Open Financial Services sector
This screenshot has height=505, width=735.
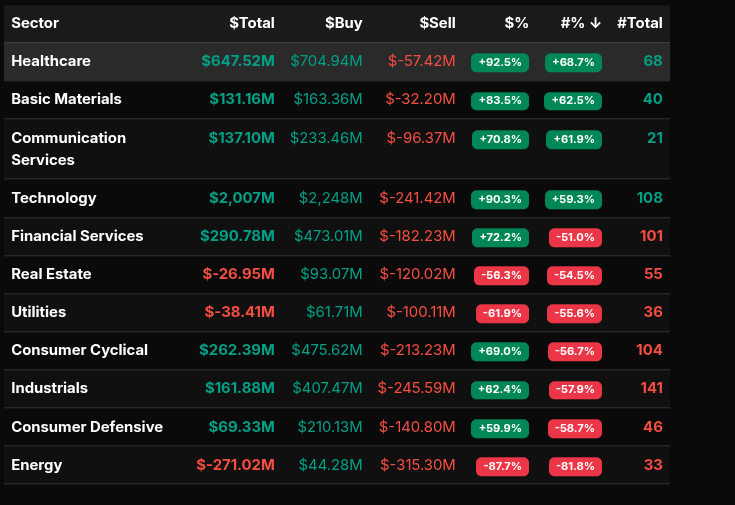point(77,236)
